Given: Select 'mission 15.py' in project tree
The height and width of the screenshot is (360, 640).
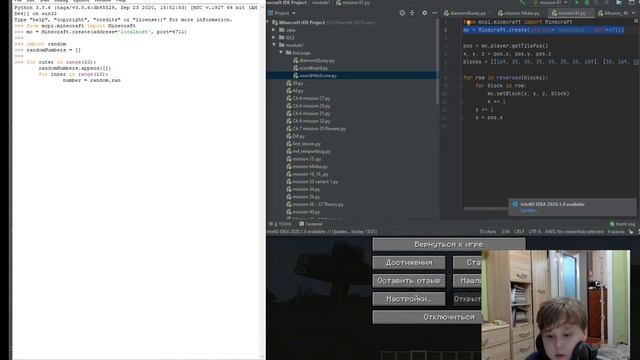Looking at the screenshot, I should pyautogui.click(x=303, y=159).
